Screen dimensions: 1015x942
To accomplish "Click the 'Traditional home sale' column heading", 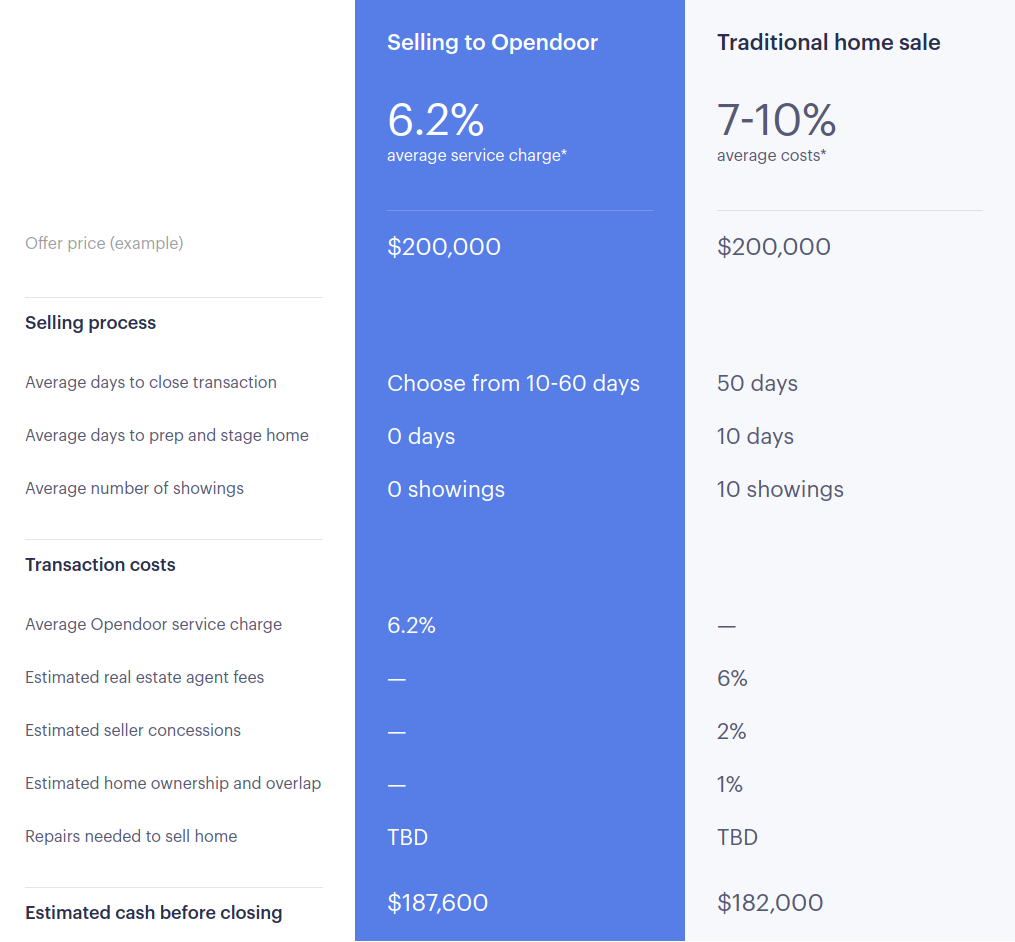I will [x=828, y=43].
